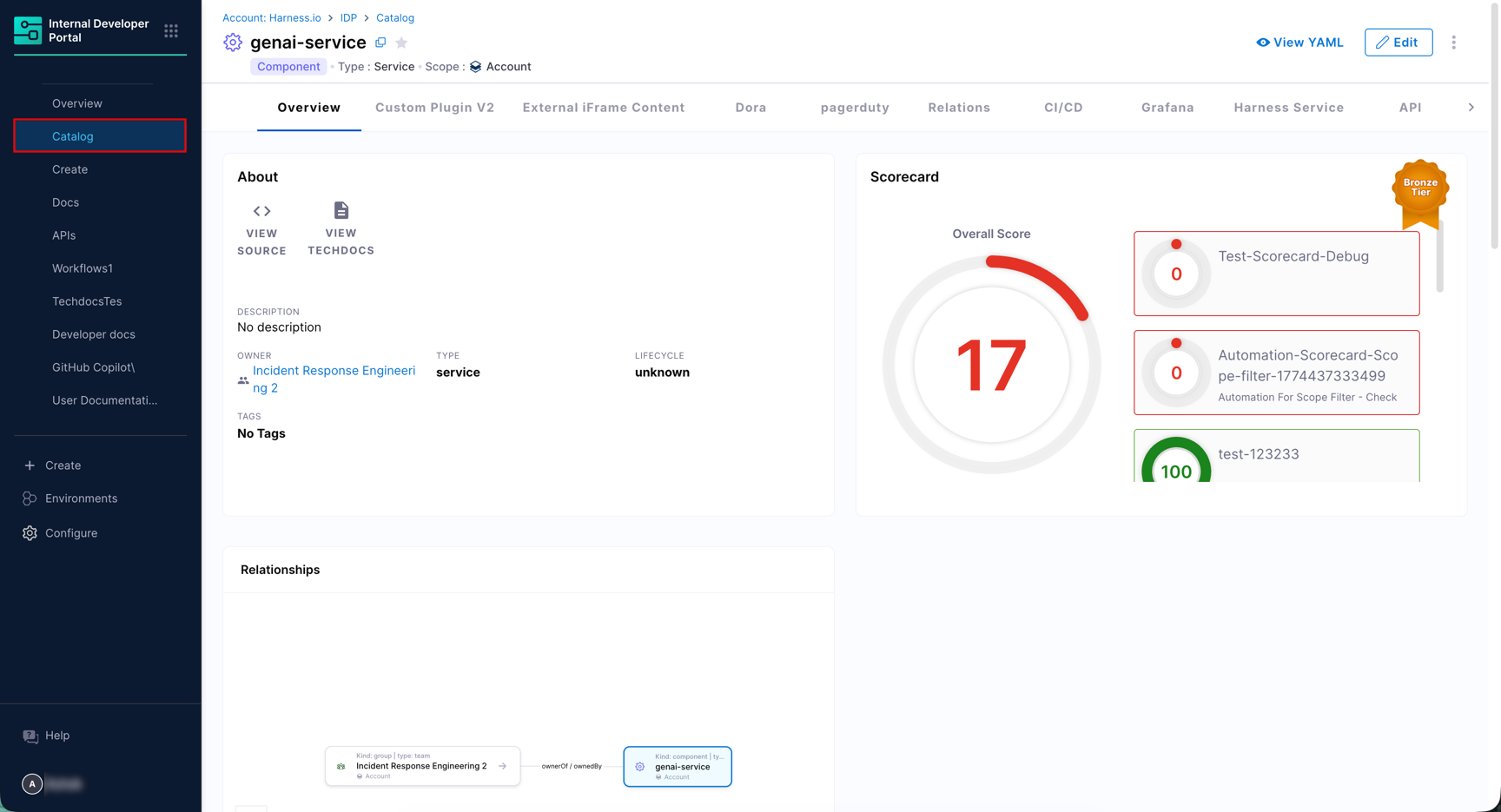Switch to the Custom Plugin V2 tab
This screenshot has height=812, width=1501.
pyautogui.click(x=434, y=108)
